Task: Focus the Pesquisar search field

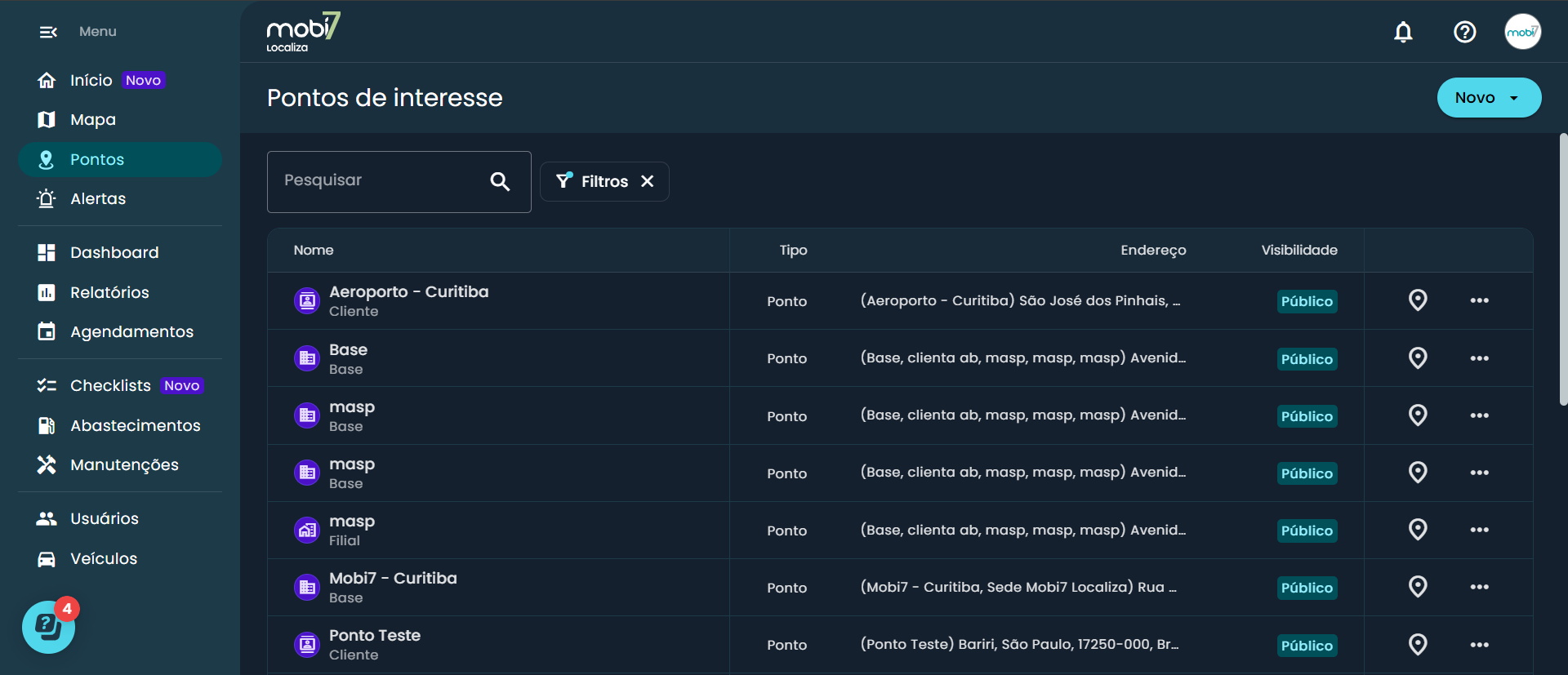Action: 380,181
